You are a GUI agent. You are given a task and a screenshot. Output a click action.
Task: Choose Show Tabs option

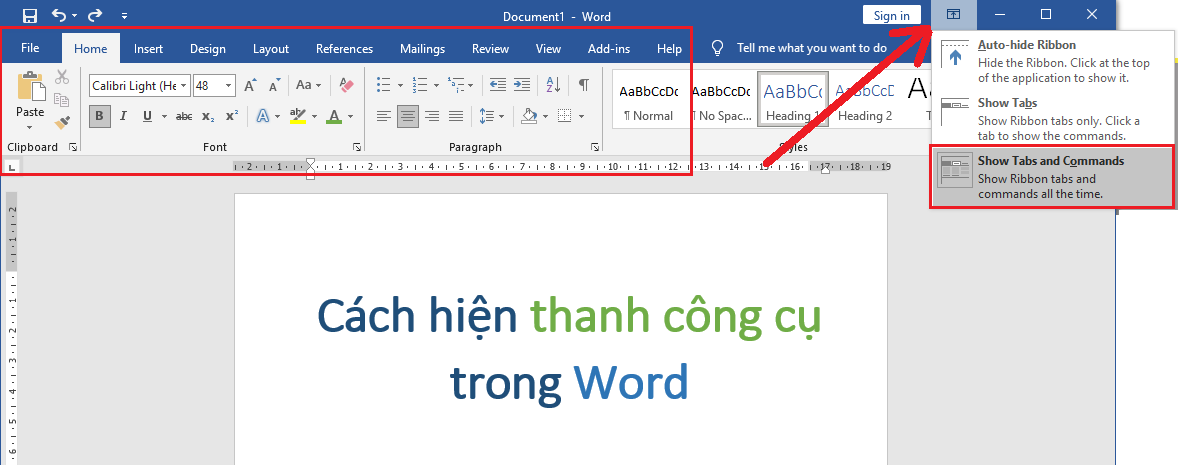1052,119
